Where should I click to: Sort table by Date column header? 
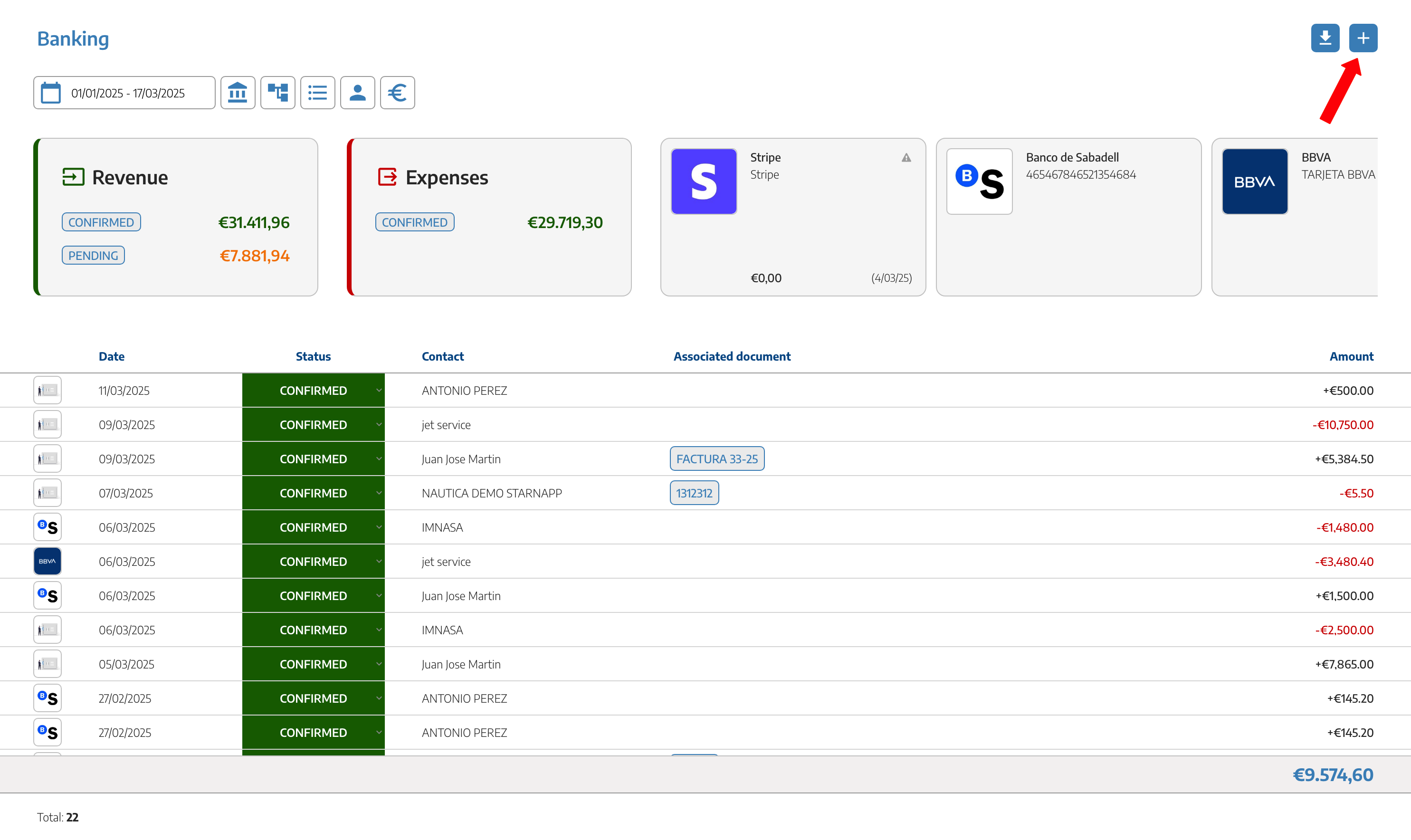(x=112, y=356)
